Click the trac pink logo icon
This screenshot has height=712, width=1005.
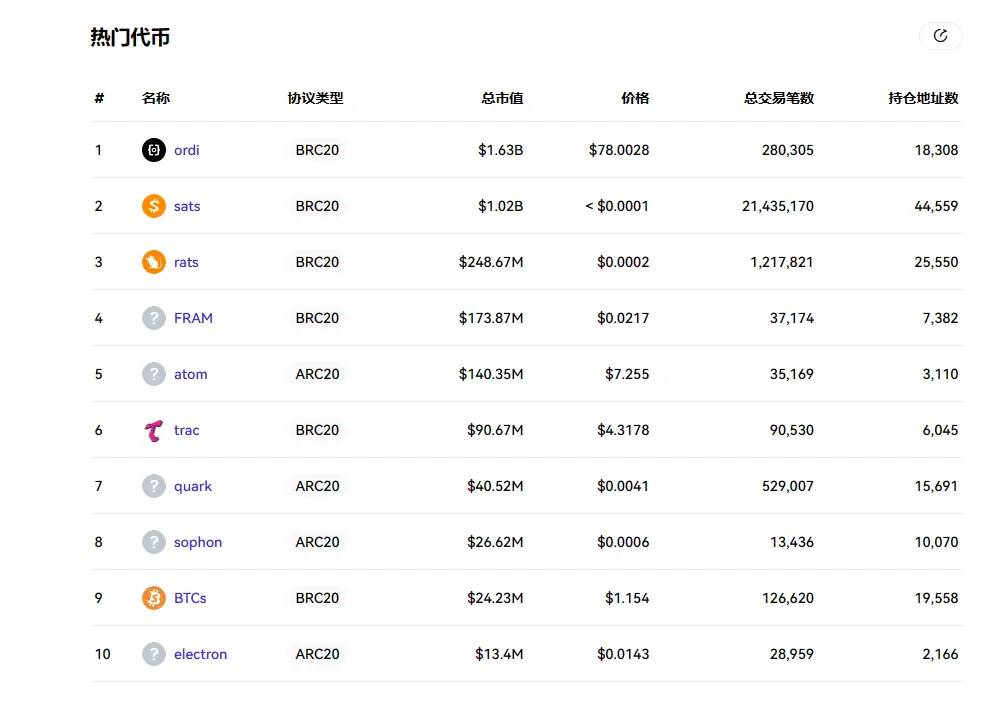tap(154, 430)
